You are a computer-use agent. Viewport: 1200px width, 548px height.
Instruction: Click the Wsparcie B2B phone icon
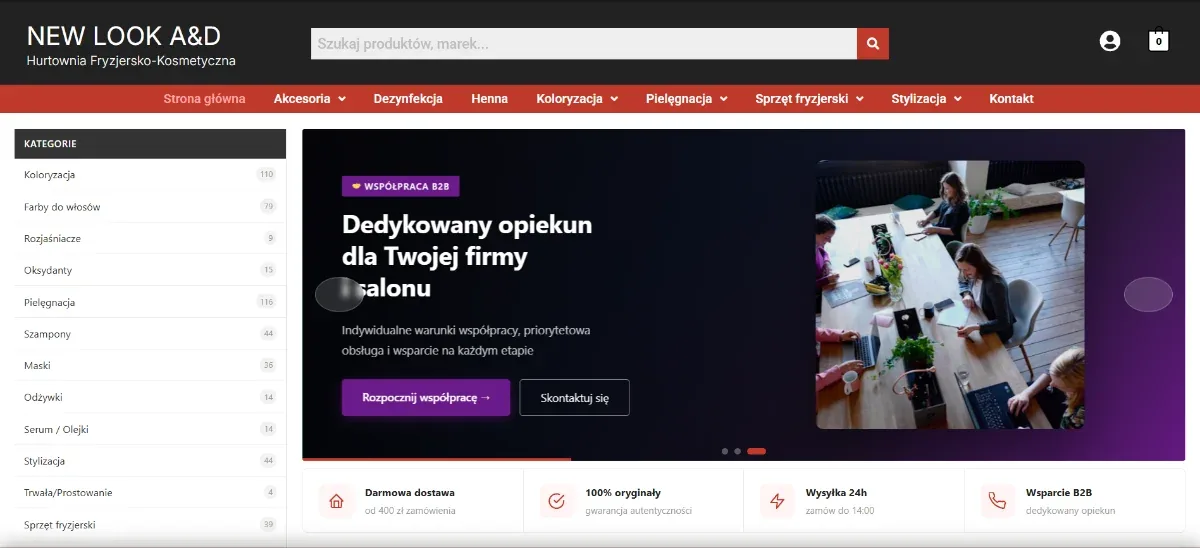pos(997,501)
